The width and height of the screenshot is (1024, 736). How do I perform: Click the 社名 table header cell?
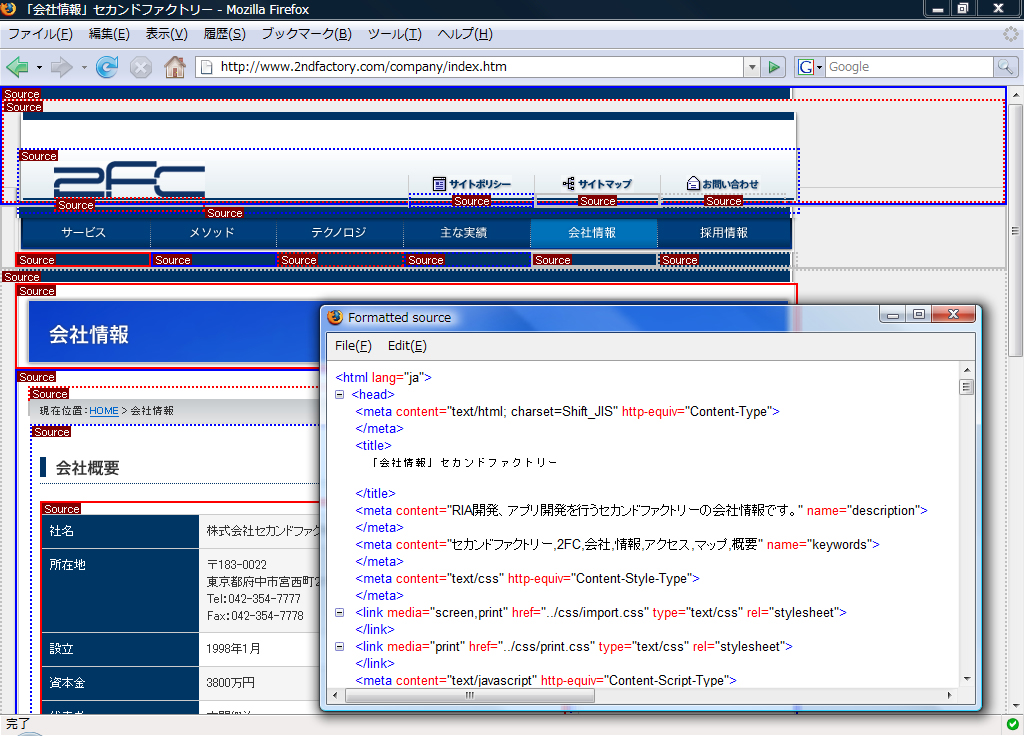click(120, 531)
